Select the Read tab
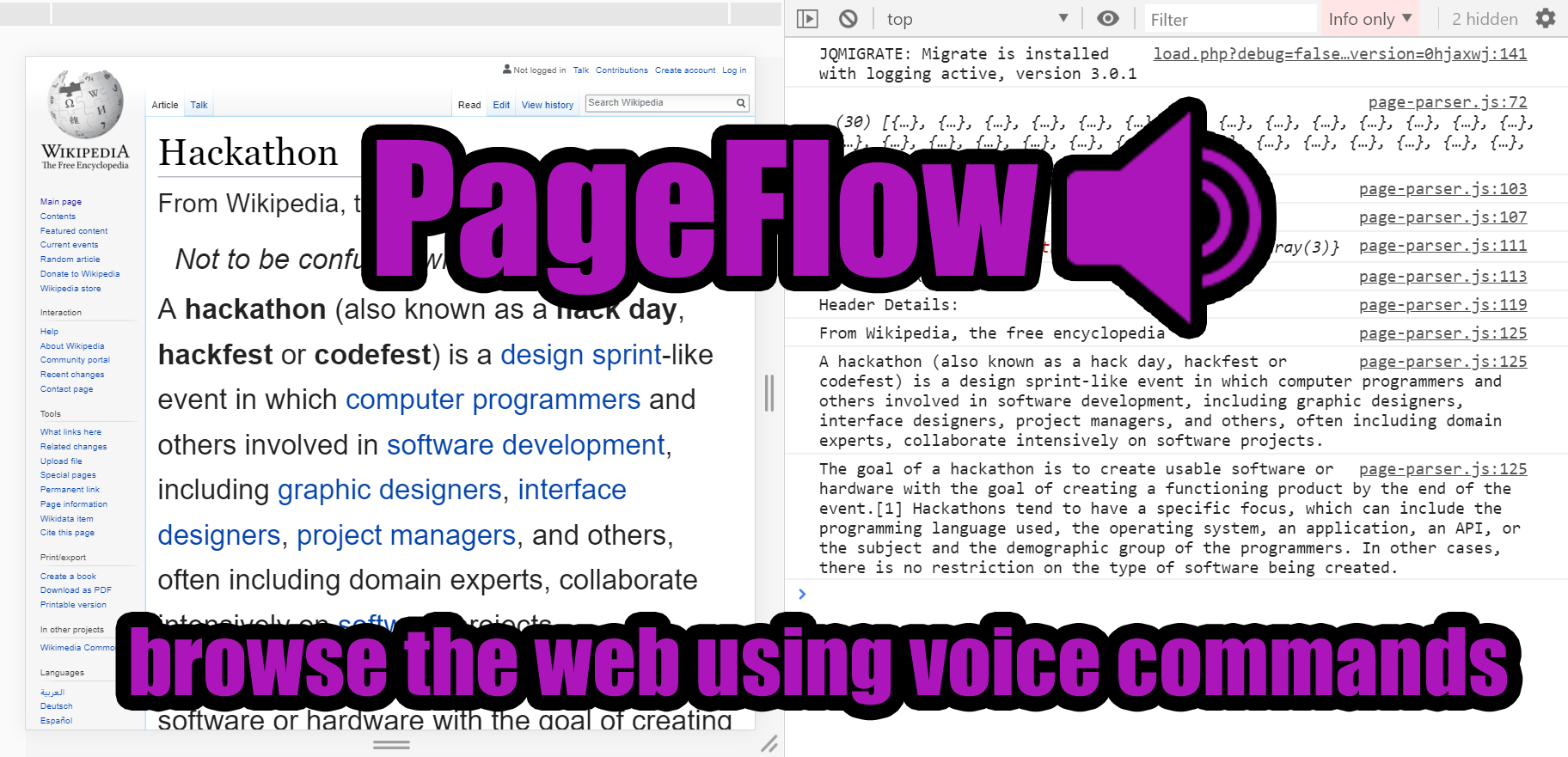1568x757 pixels. 469,105
